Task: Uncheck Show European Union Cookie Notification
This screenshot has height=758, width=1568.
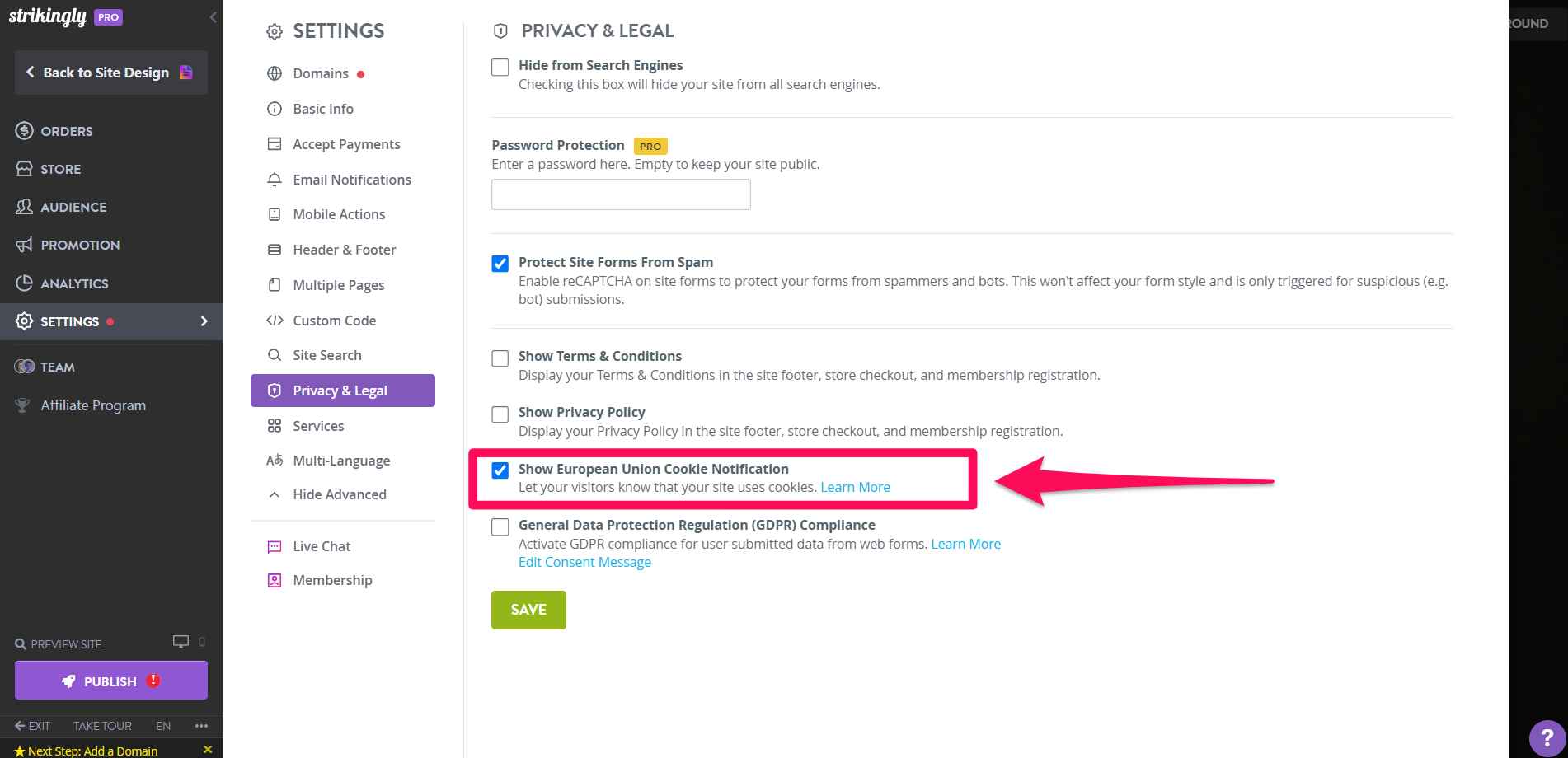Action: [500, 471]
